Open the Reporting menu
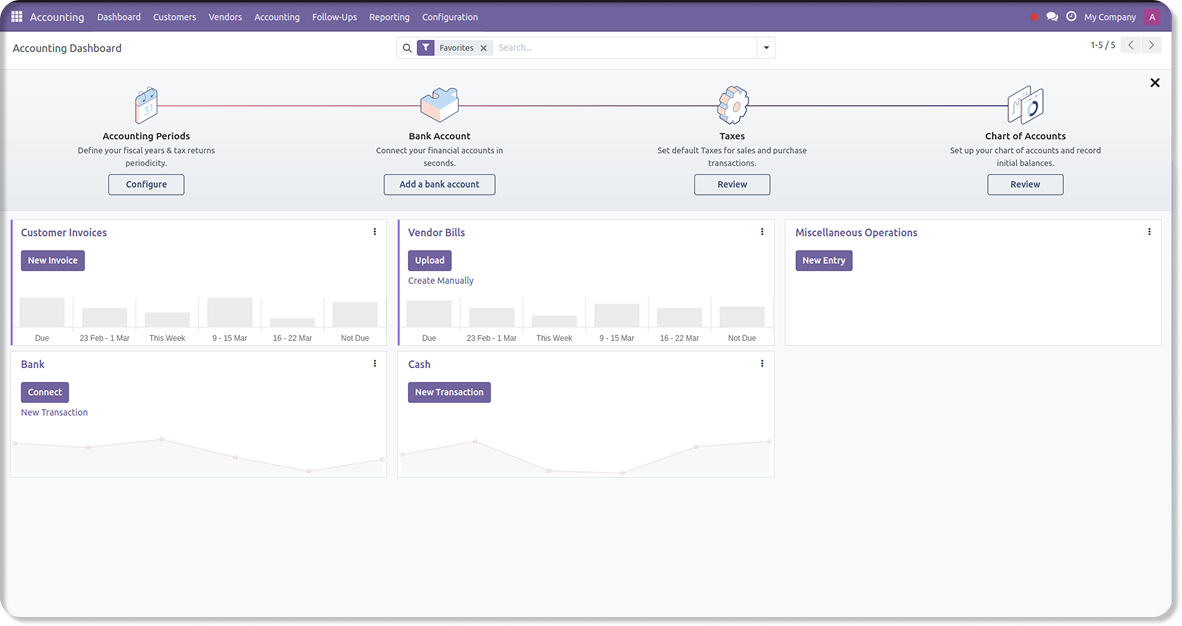This screenshot has height=626, width=1182. point(389,17)
